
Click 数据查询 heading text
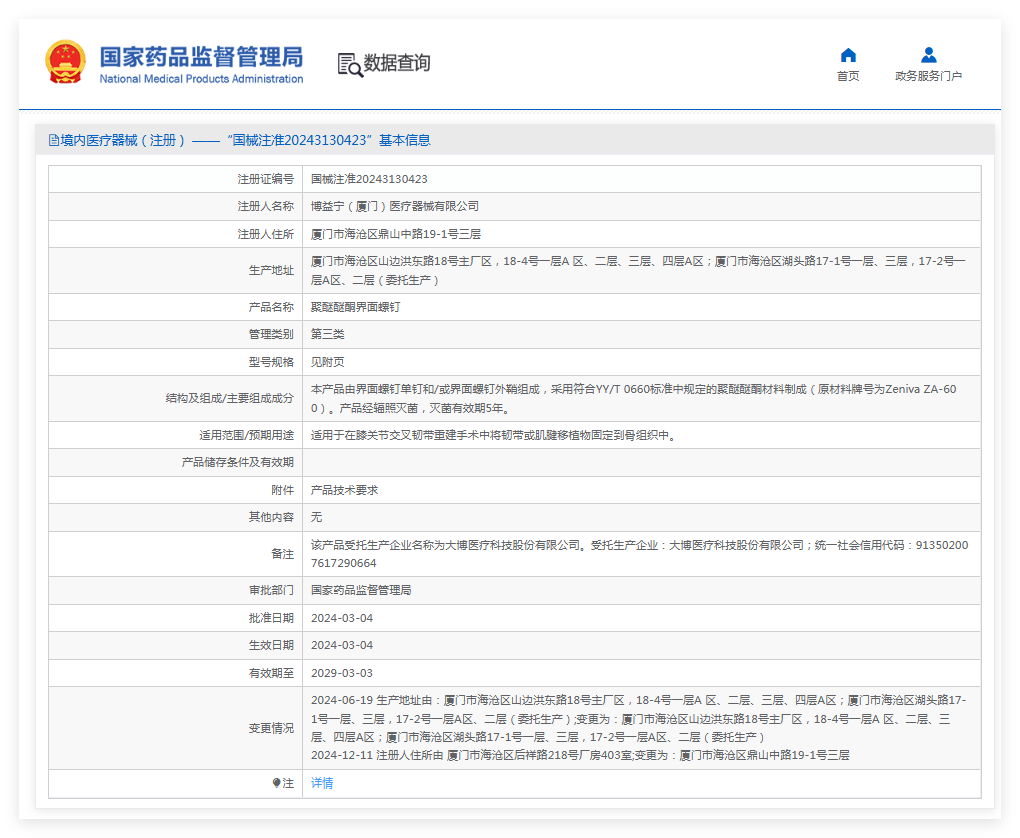click(397, 63)
